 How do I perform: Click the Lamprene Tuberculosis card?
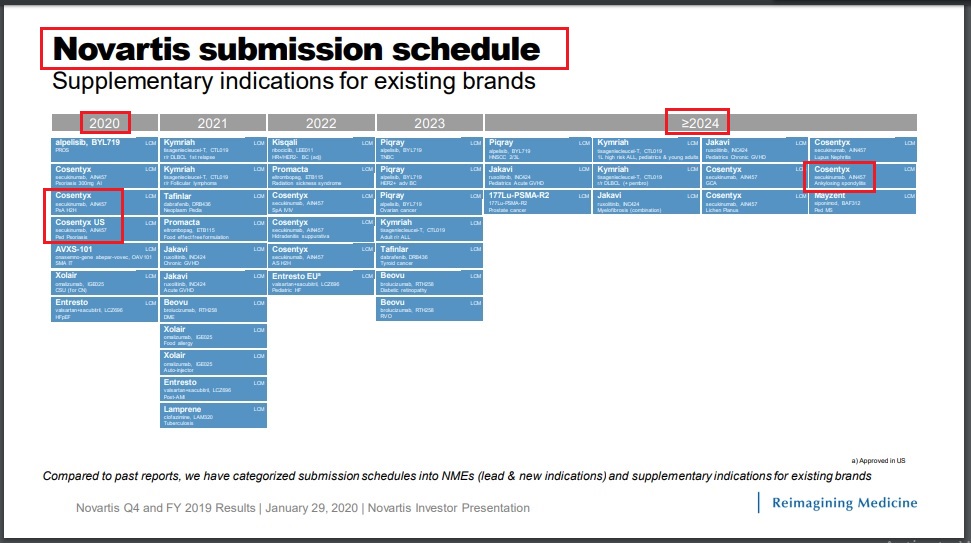[213, 415]
